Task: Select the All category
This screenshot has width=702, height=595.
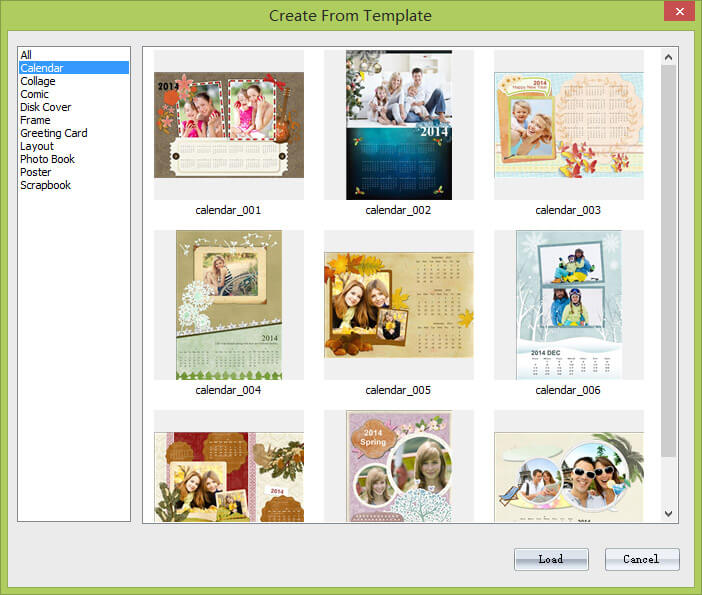Action: pyautogui.click(x=74, y=55)
